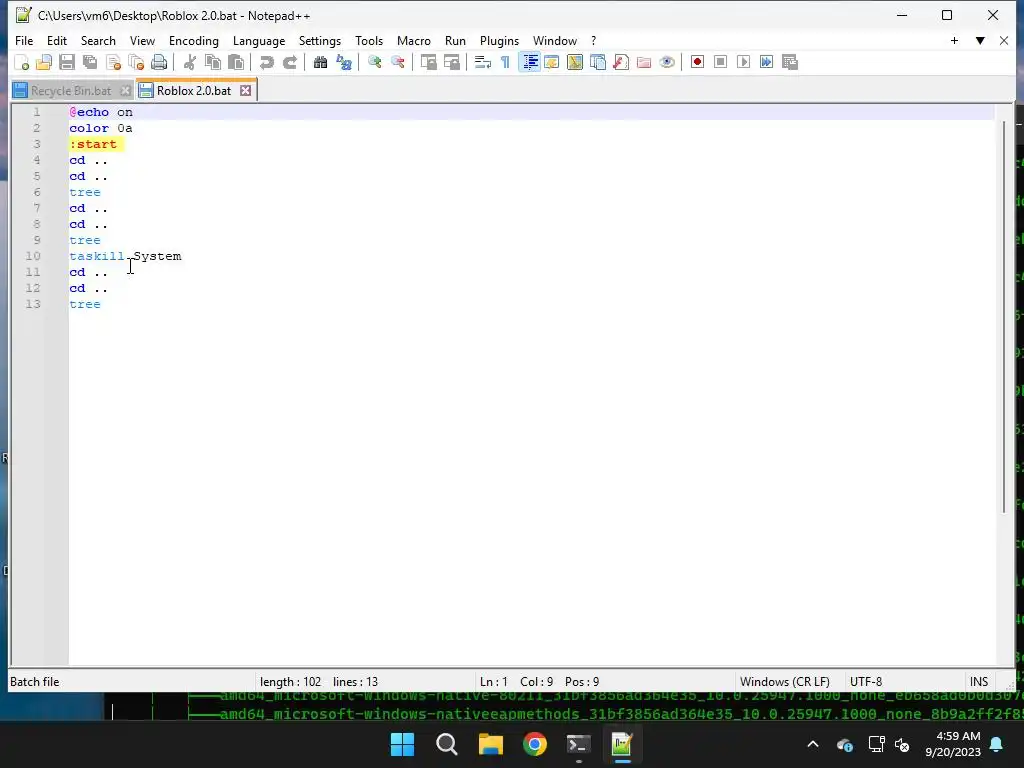Close all documents using the Close All icon
This screenshot has height=768, width=1024.
136,62
